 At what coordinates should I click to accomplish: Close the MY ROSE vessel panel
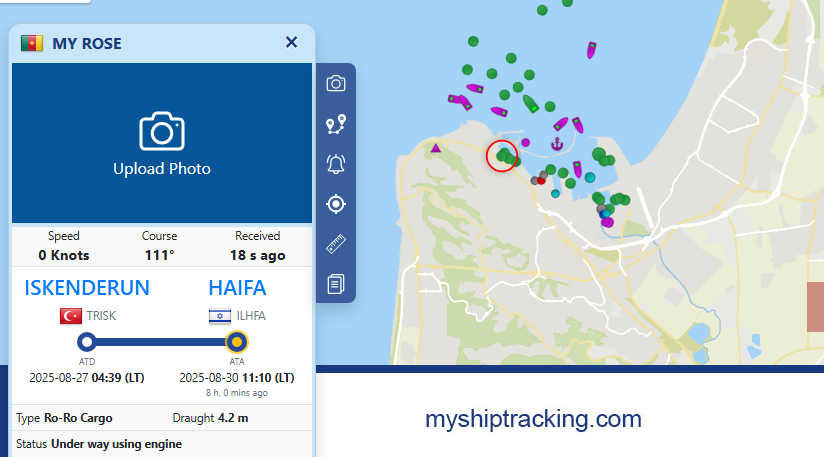coord(291,42)
